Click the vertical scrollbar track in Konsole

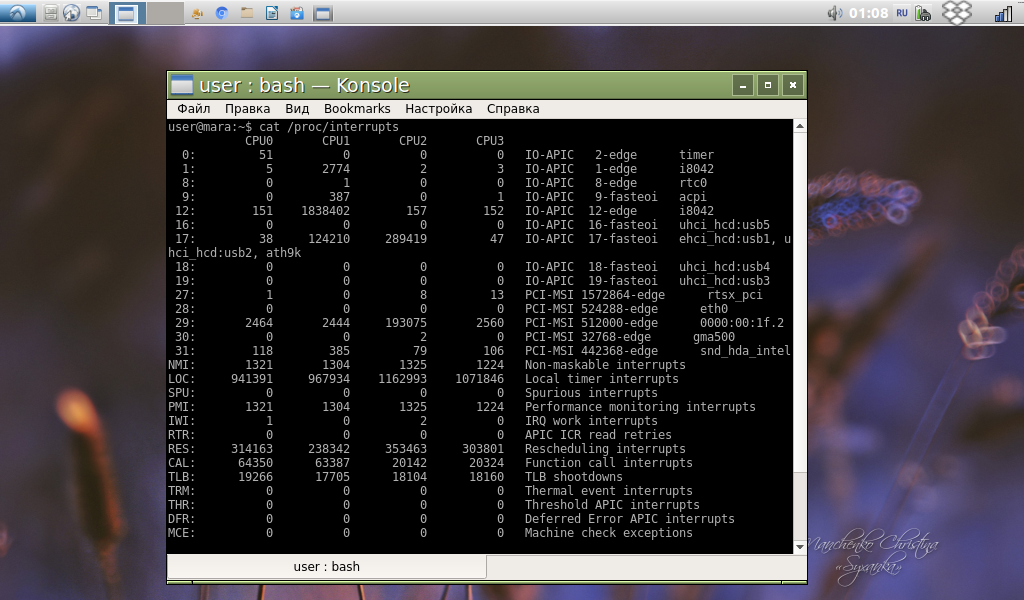(x=800, y=336)
